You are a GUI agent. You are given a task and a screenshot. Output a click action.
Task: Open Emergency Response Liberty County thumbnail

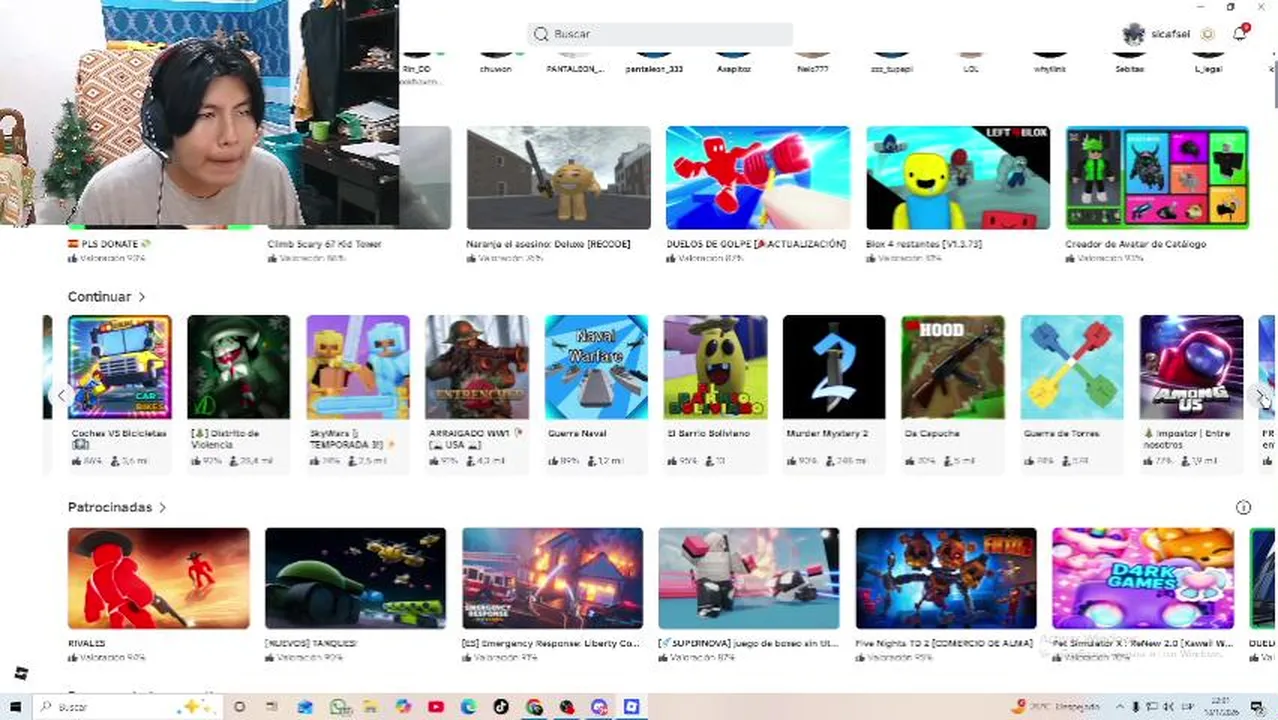point(552,579)
